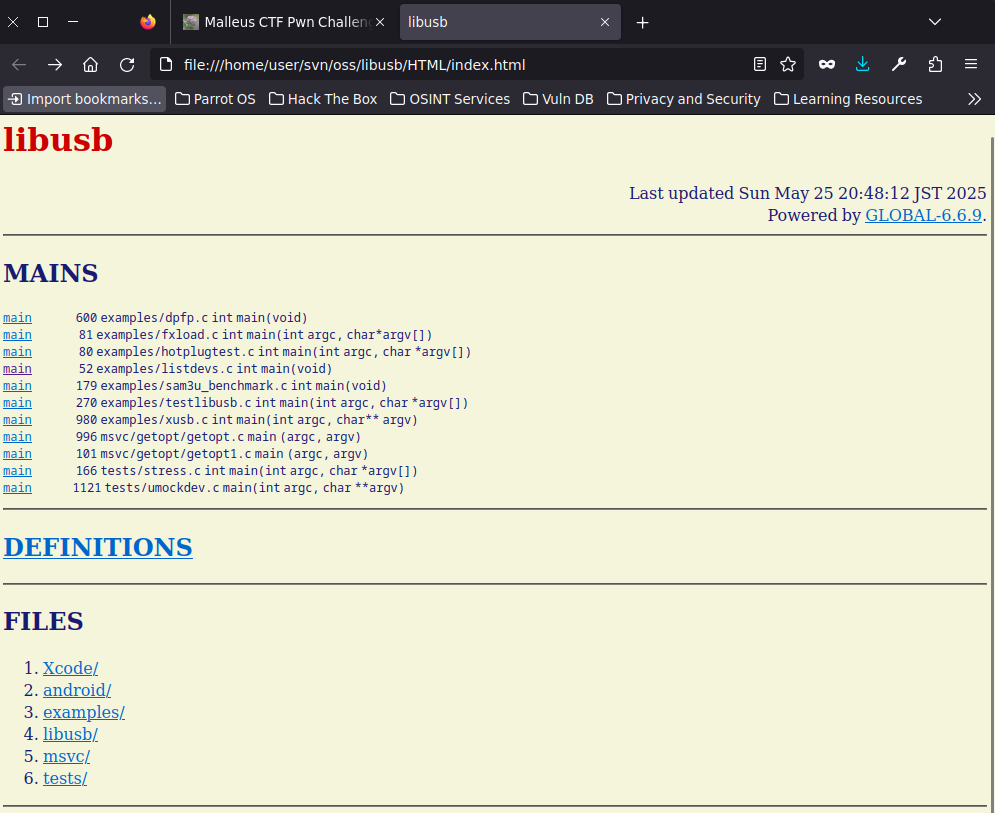
Task: Open the Firefox application menu
Action: click(x=970, y=63)
